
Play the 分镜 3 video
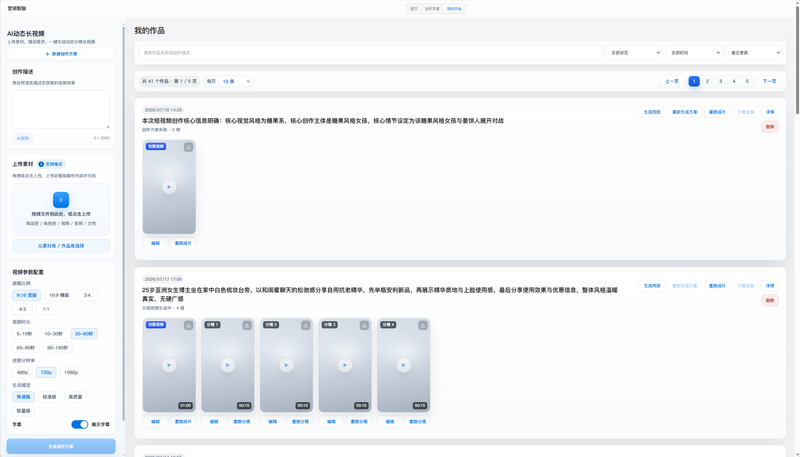(345, 365)
